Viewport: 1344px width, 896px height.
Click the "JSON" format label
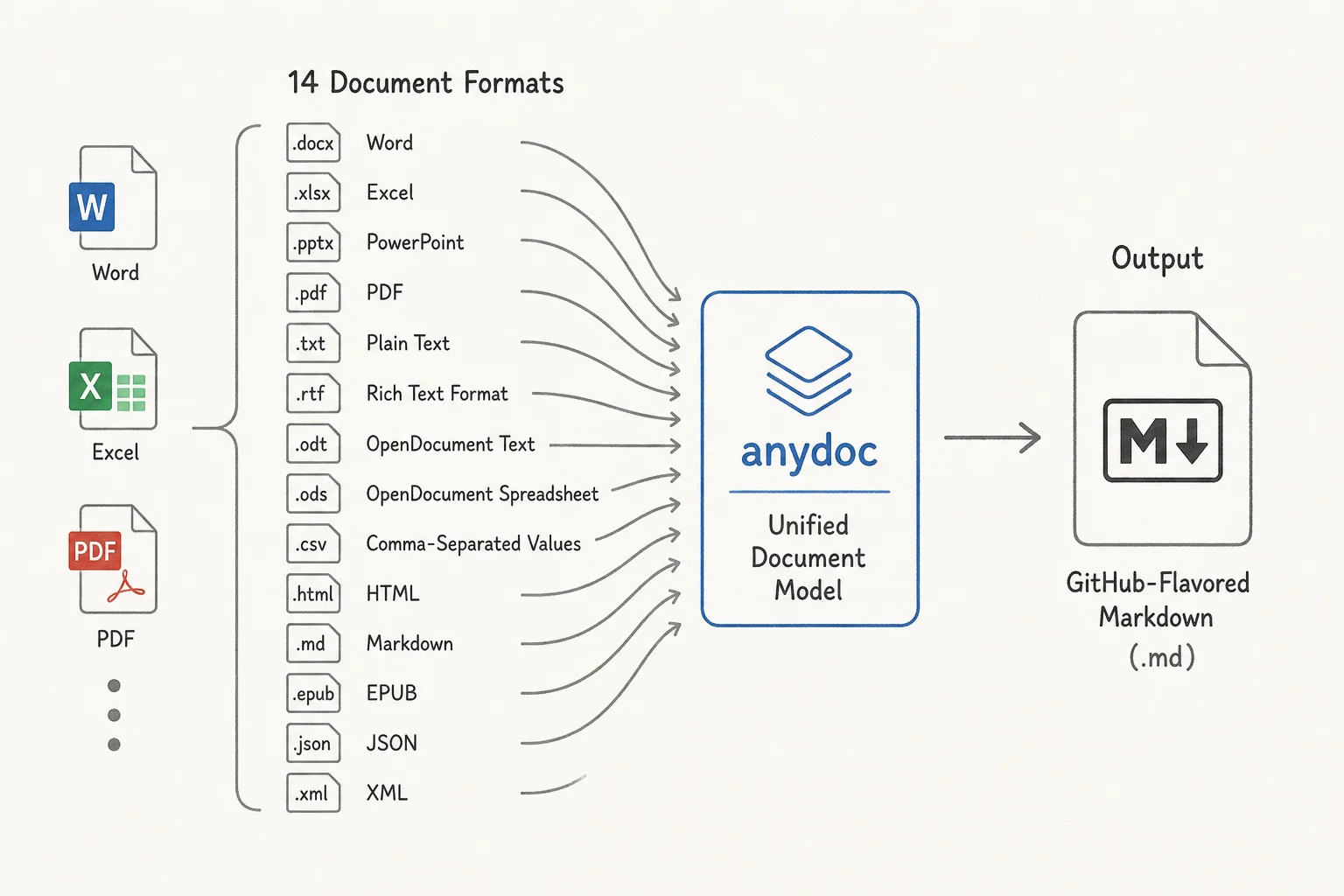pyautogui.click(x=391, y=743)
